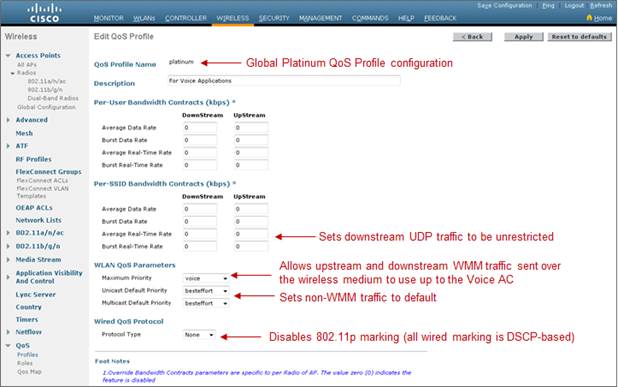Open the FEEDBACK menu

[x=440, y=18]
